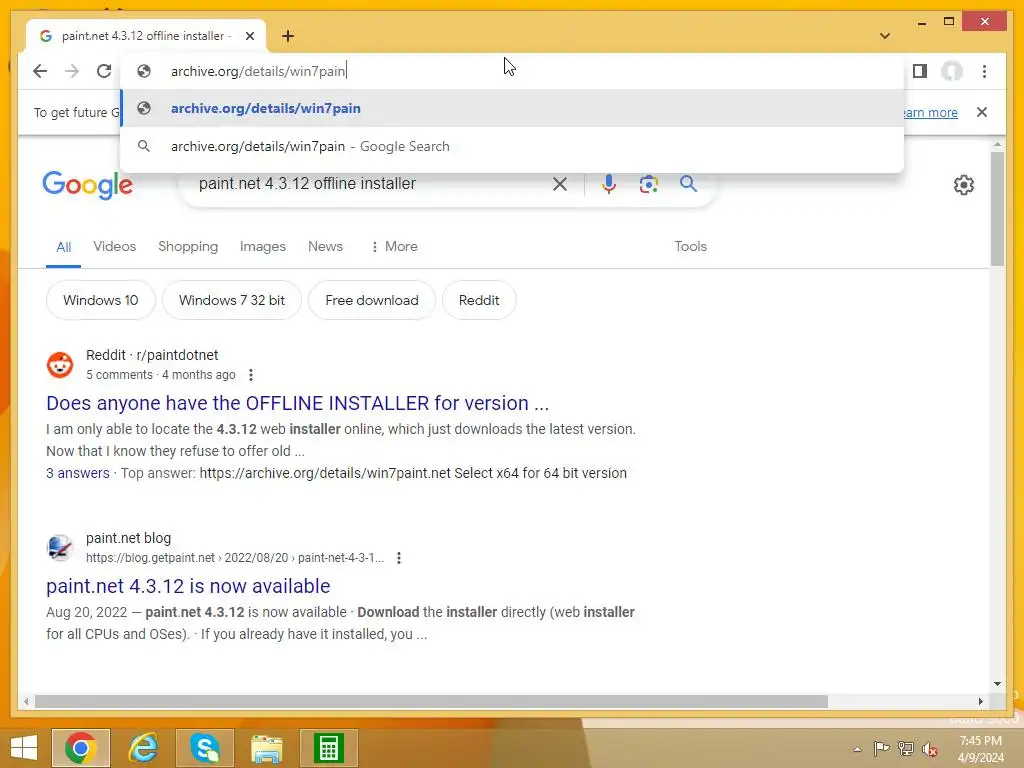Viewport: 1024px width, 768px height.
Task: Click the scroll right arrow at bottom
Action: (980, 701)
